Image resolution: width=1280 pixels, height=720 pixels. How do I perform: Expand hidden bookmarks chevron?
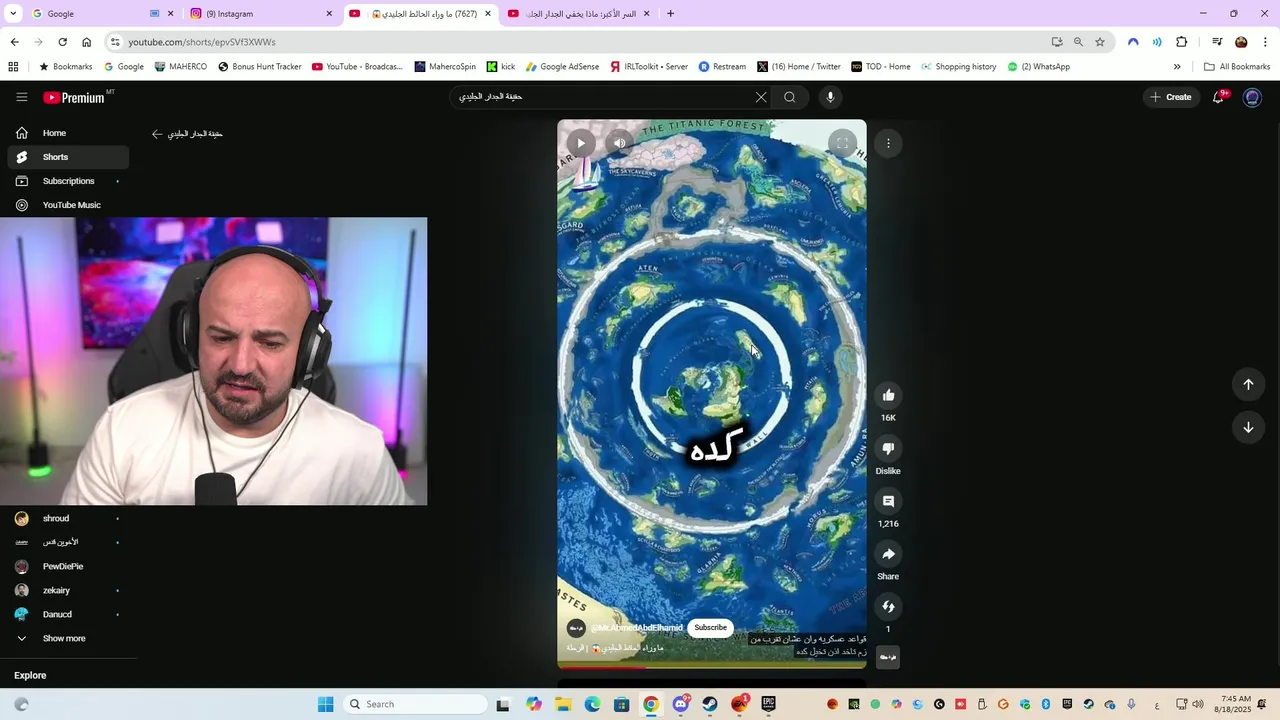(x=1177, y=67)
